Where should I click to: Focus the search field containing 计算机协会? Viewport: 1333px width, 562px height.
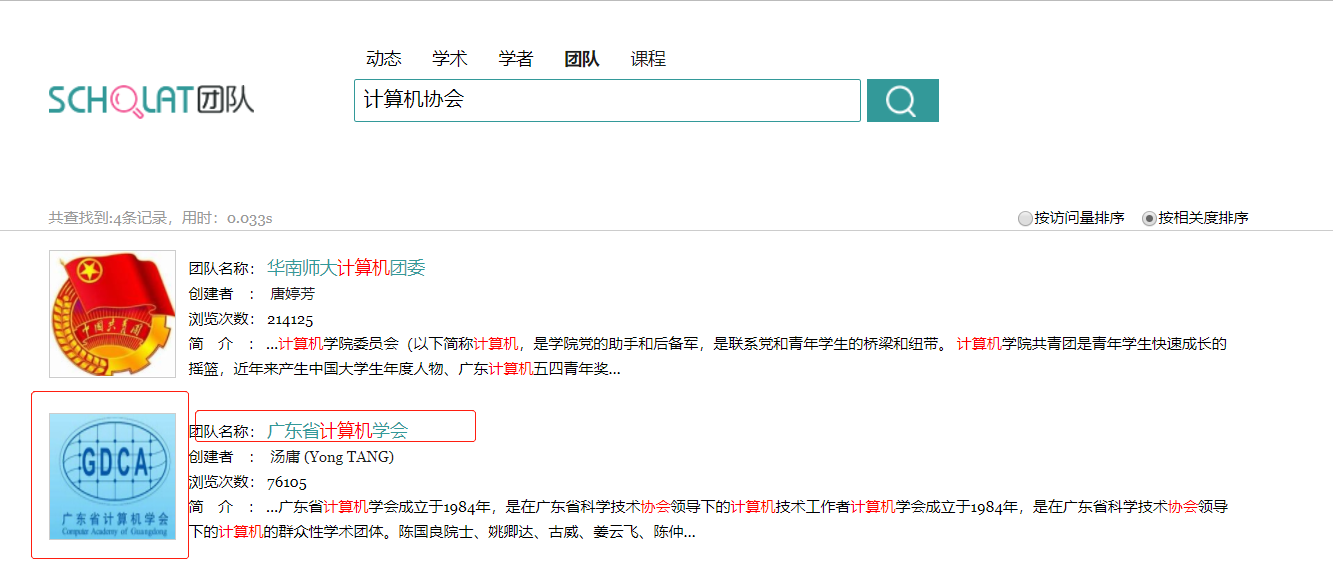(606, 100)
